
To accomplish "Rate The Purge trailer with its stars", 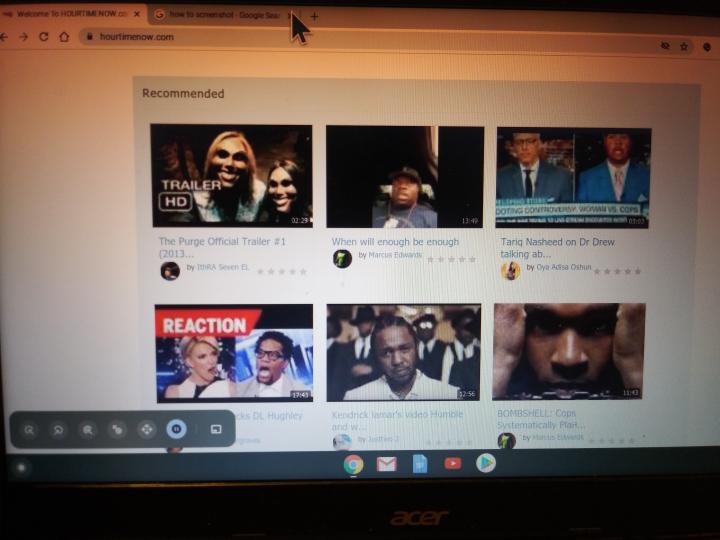I will [282, 272].
